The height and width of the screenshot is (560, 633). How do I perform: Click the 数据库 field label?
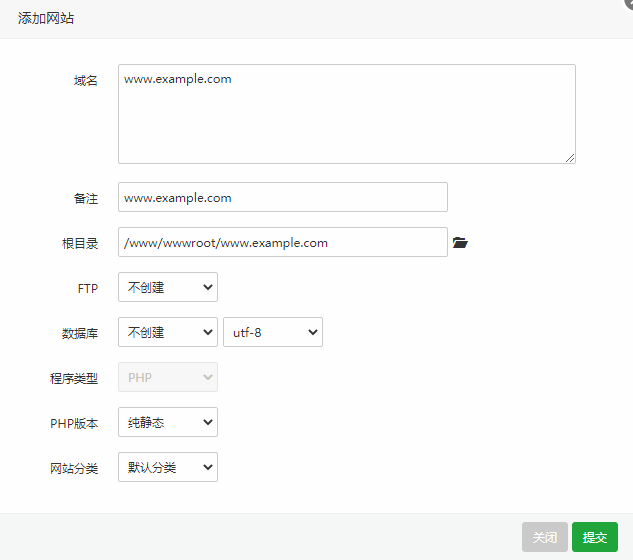(80, 333)
